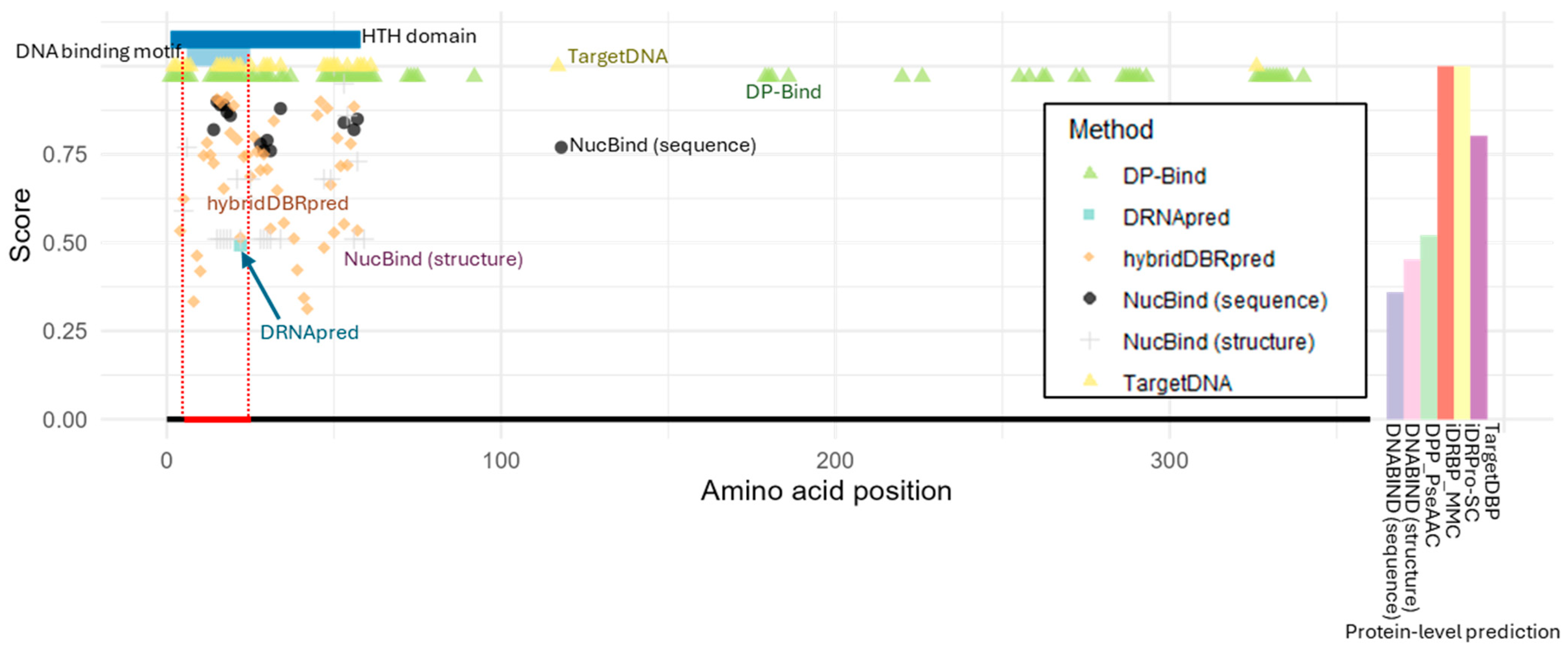Click the teal DRNApred data point square
The height and width of the screenshot is (653, 1568).
tap(240, 245)
